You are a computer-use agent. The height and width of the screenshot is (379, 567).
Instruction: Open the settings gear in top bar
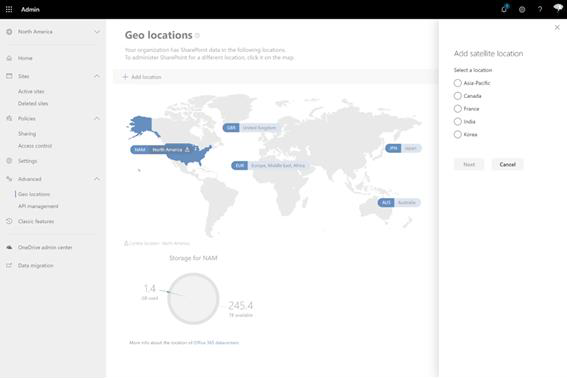pos(522,10)
